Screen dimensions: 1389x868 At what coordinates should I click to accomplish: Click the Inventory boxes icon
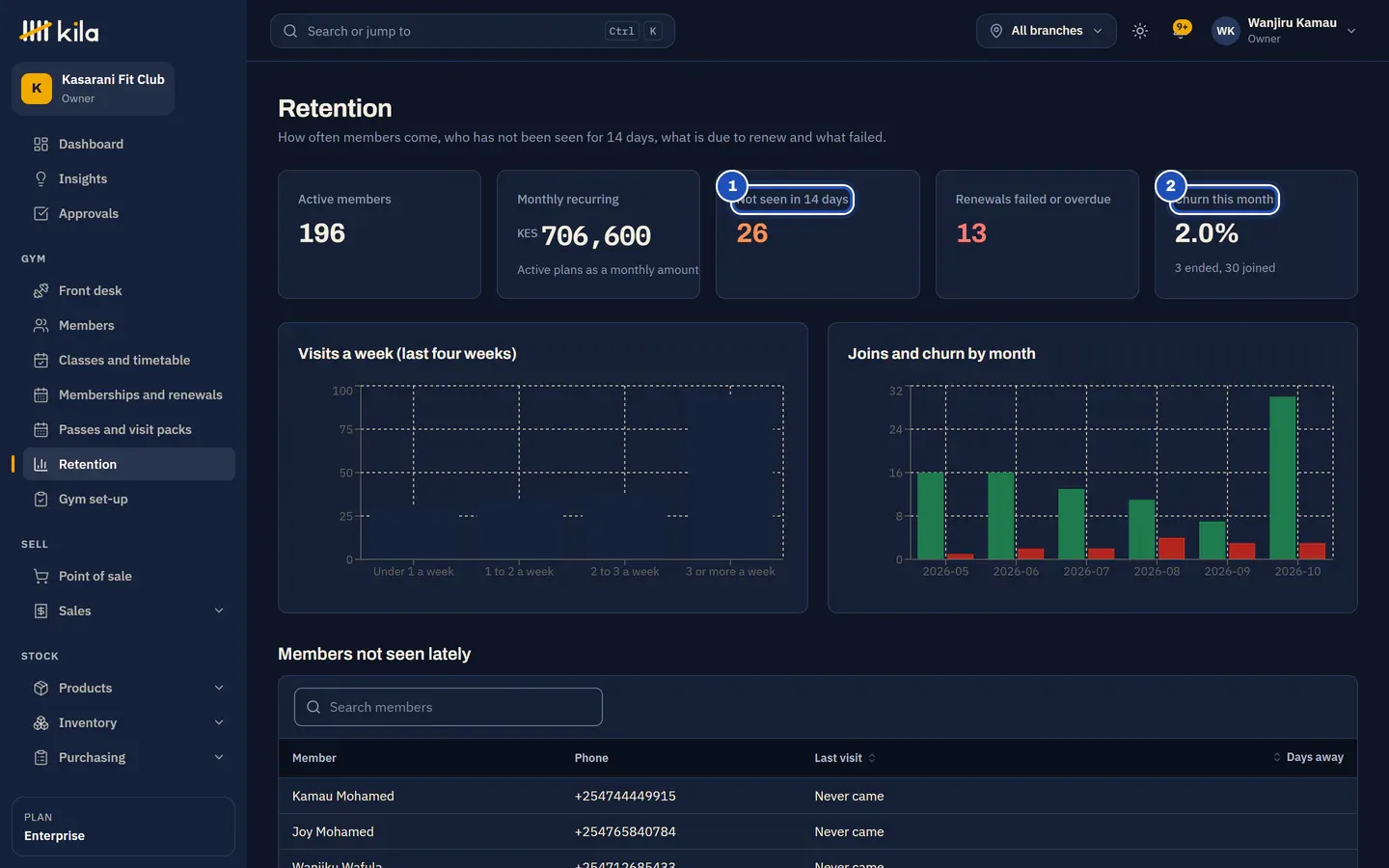pyautogui.click(x=41, y=723)
